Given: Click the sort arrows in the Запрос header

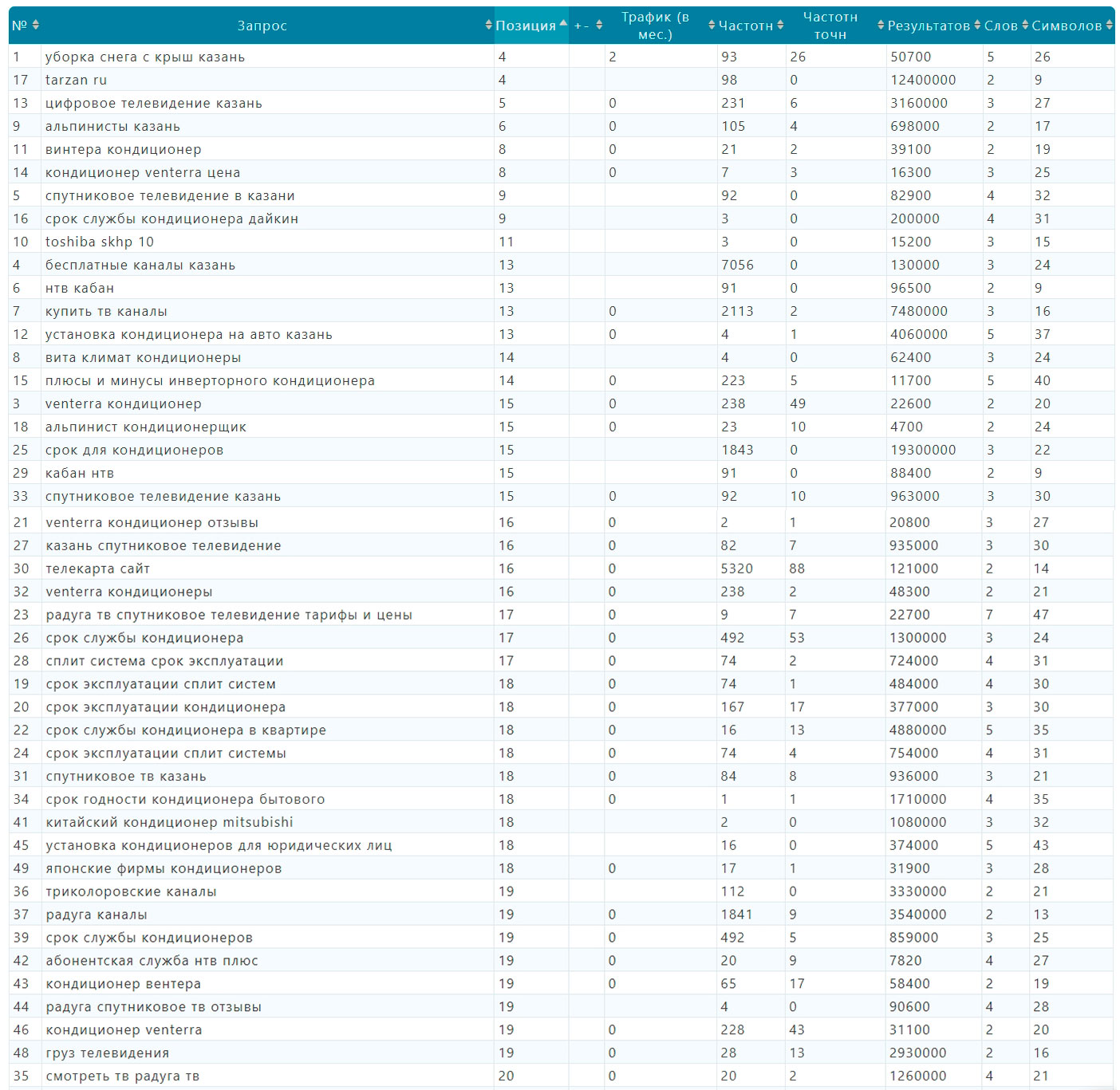Looking at the screenshot, I should point(488,26).
